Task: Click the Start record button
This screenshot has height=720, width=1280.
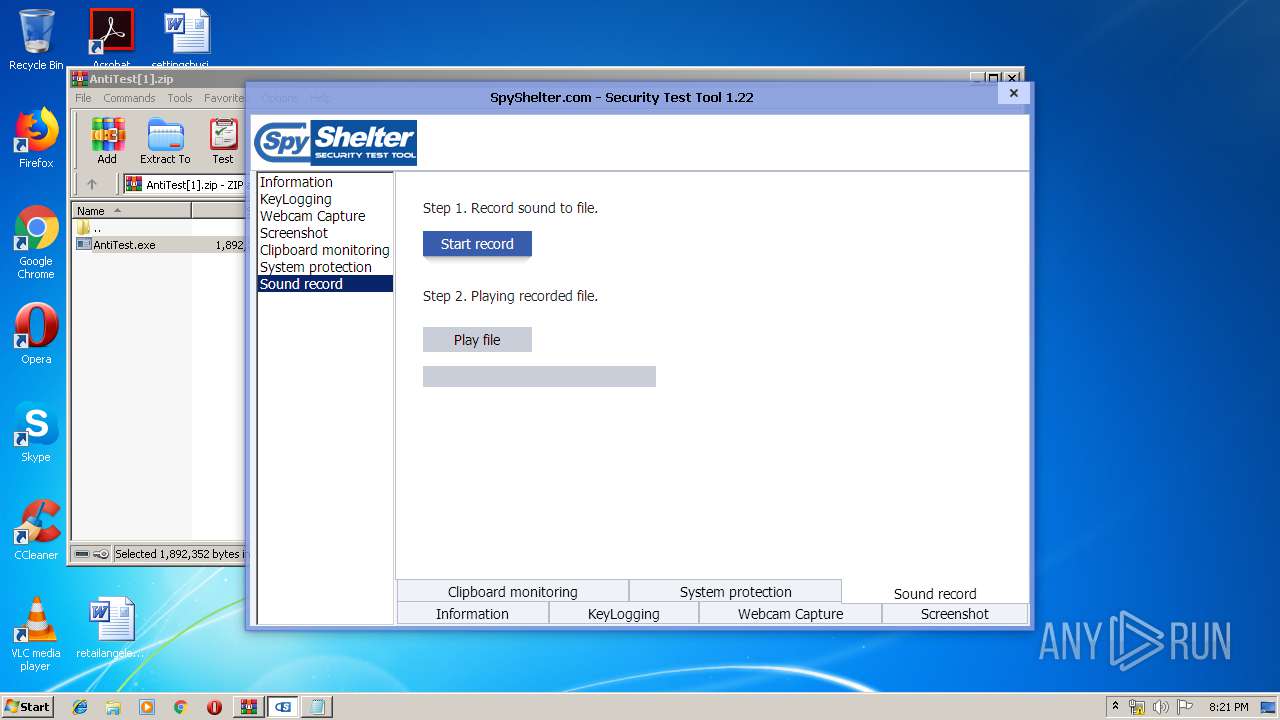Action: pos(477,244)
